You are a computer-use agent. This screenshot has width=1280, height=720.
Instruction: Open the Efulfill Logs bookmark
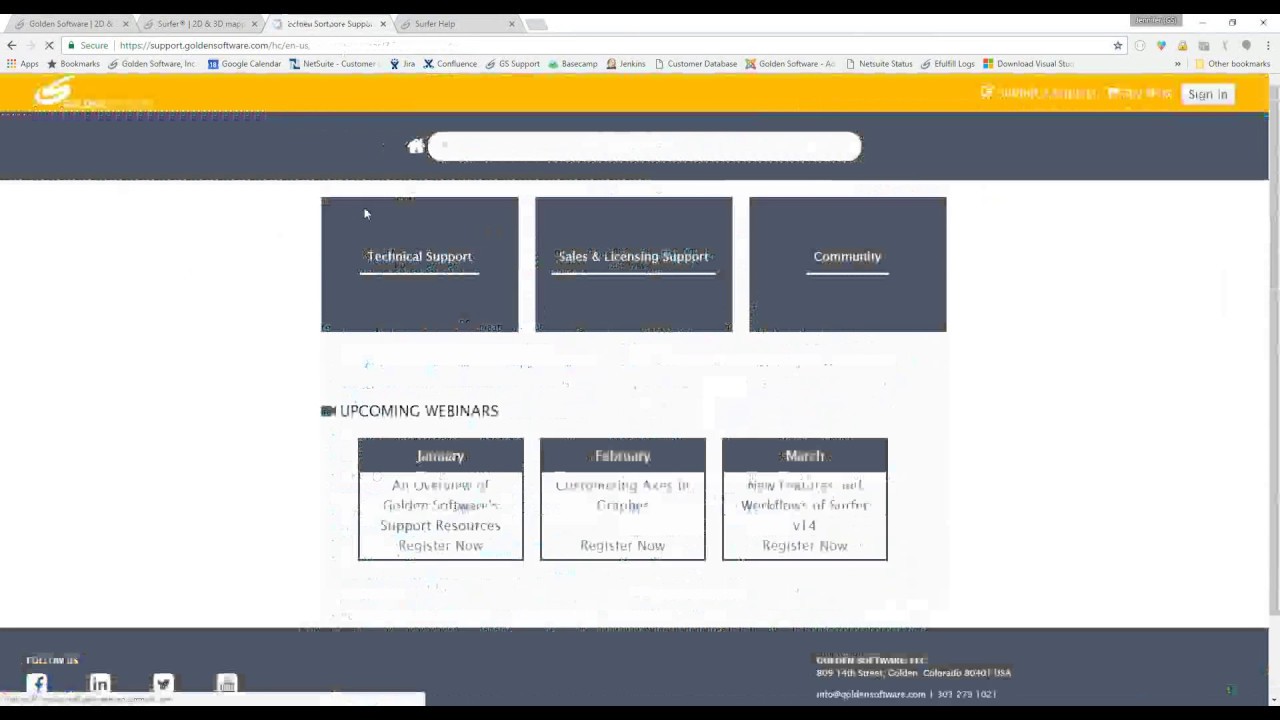pyautogui.click(x=947, y=64)
